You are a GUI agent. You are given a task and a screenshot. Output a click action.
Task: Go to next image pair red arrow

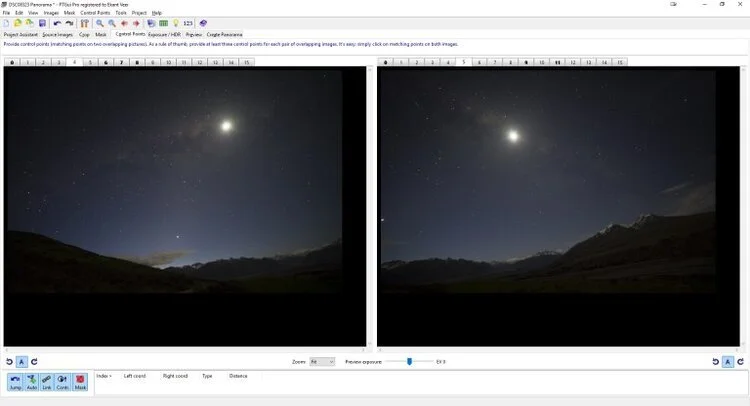click(136, 23)
